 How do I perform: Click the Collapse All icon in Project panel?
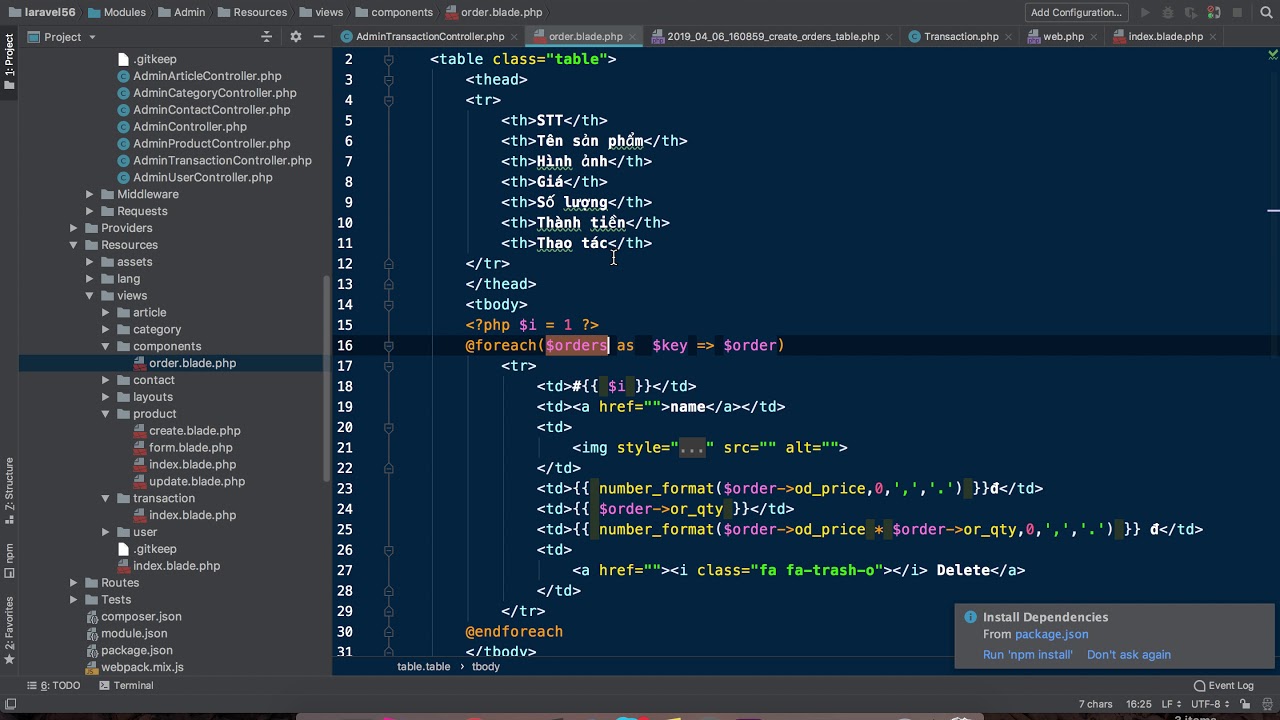pos(266,37)
